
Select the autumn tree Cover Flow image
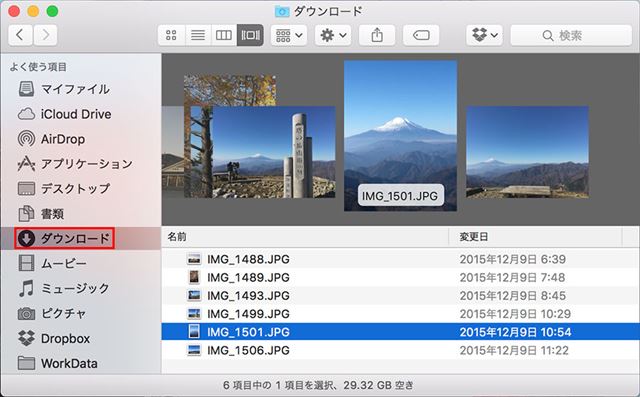click(229, 91)
